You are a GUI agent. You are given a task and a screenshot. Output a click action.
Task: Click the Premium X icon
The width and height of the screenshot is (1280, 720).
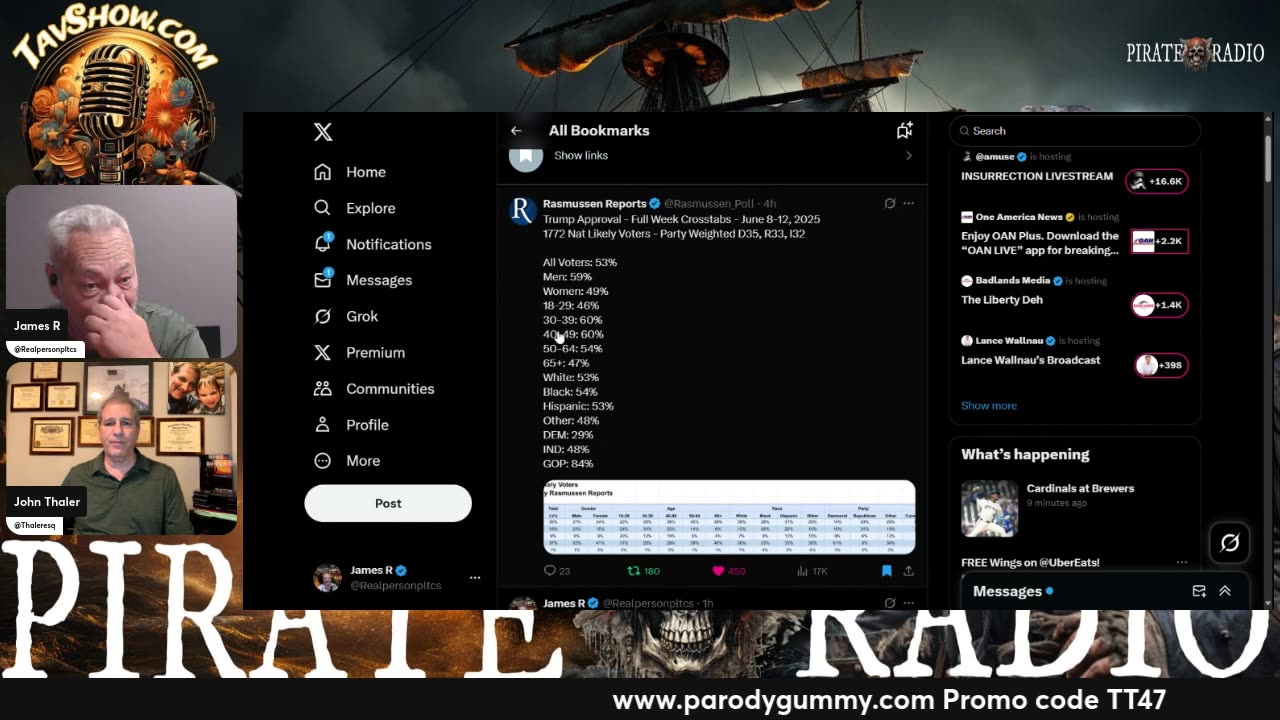[x=322, y=352]
